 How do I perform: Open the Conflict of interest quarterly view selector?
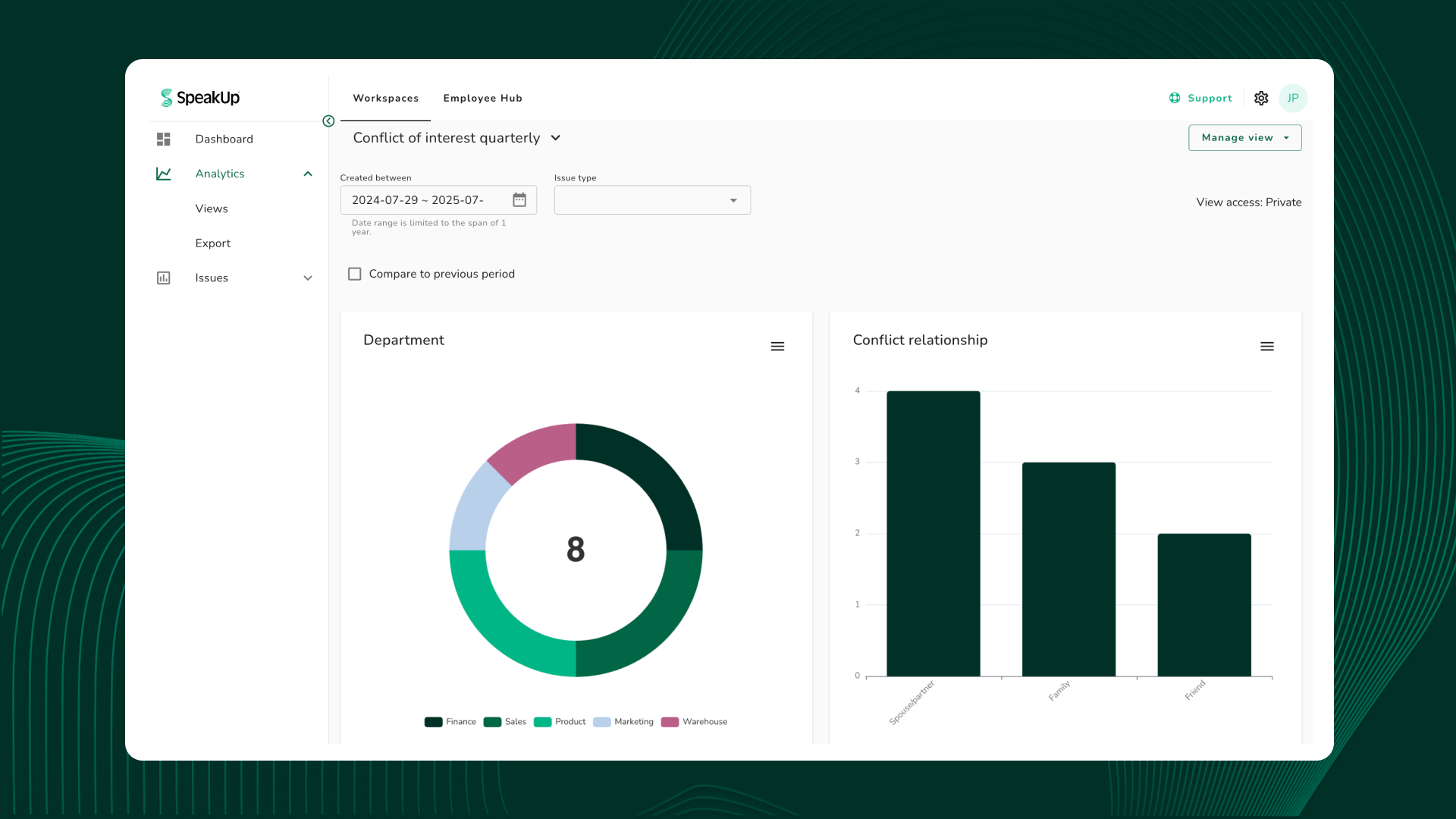pos(457,138)
